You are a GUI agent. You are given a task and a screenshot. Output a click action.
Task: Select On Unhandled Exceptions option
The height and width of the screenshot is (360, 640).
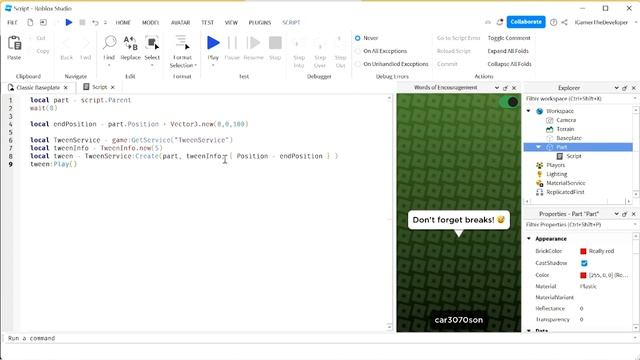358,64
